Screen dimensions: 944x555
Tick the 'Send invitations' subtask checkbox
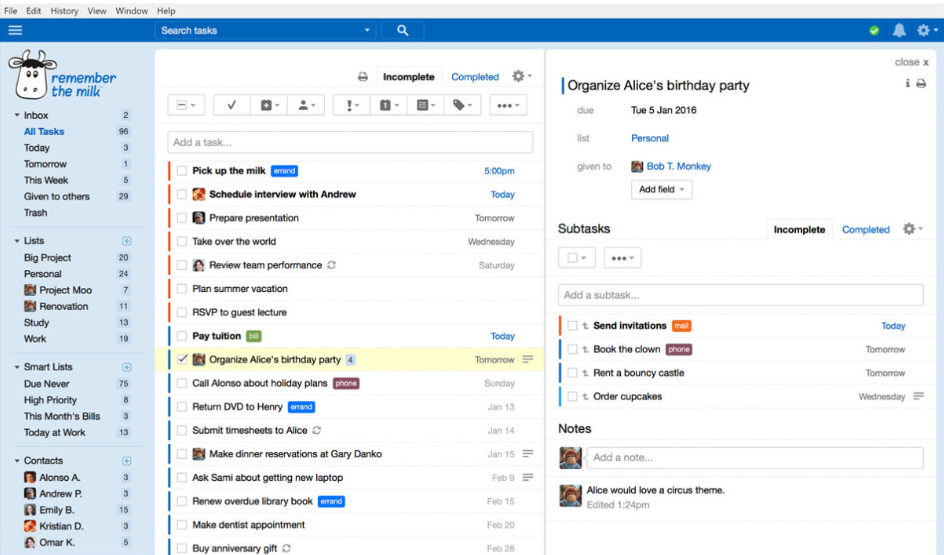click(572, 326)
